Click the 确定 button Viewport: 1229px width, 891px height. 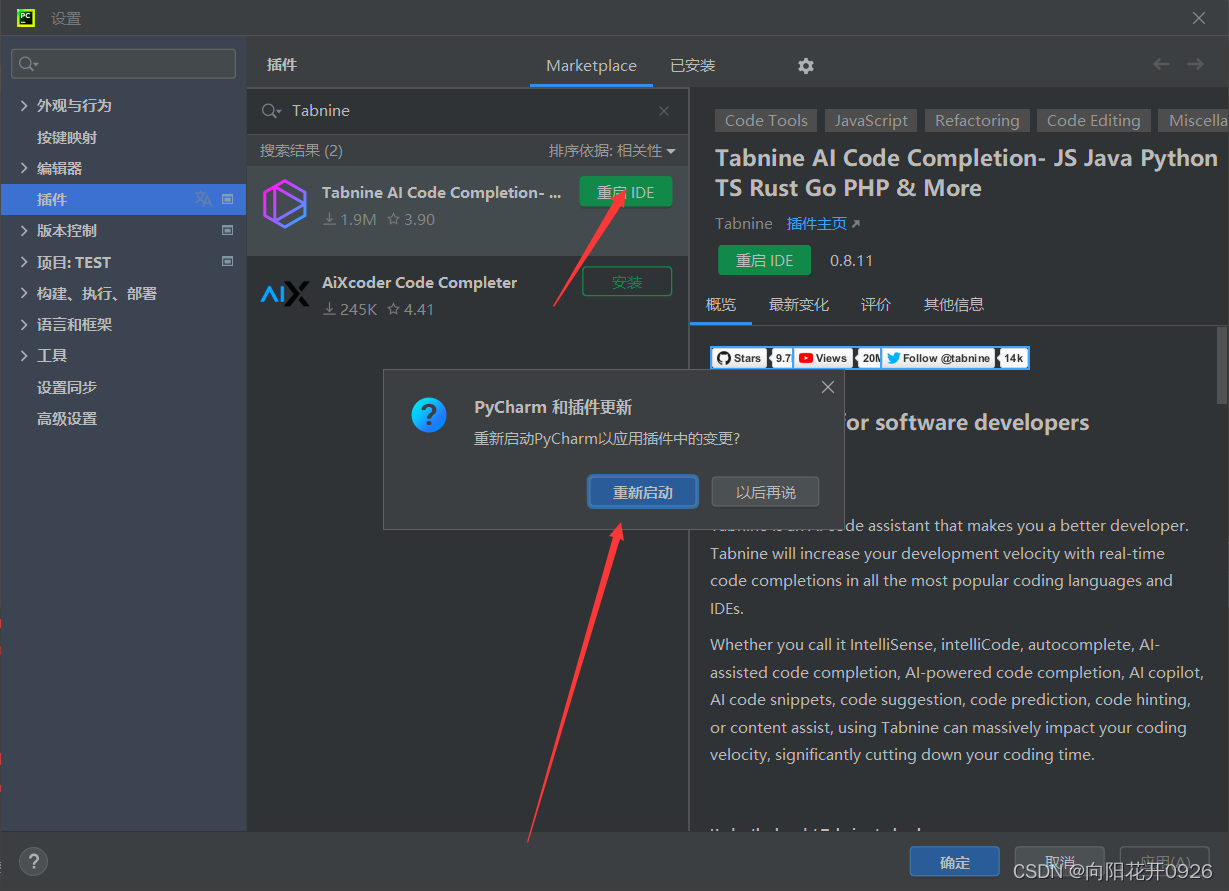955,862
